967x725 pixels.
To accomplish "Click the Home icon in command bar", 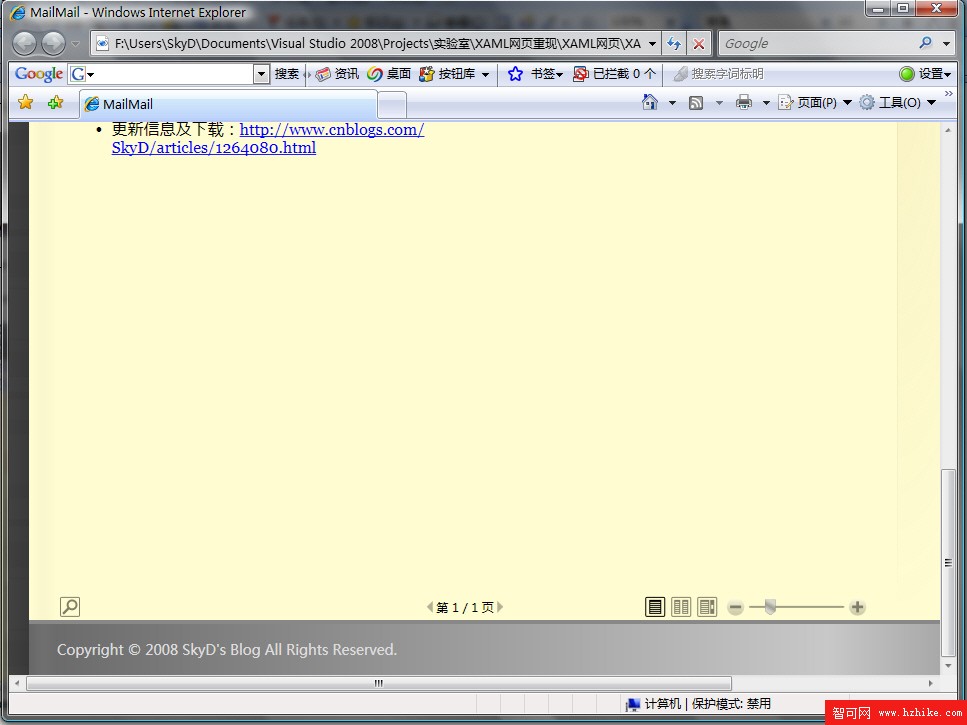I will coord(650,102).
